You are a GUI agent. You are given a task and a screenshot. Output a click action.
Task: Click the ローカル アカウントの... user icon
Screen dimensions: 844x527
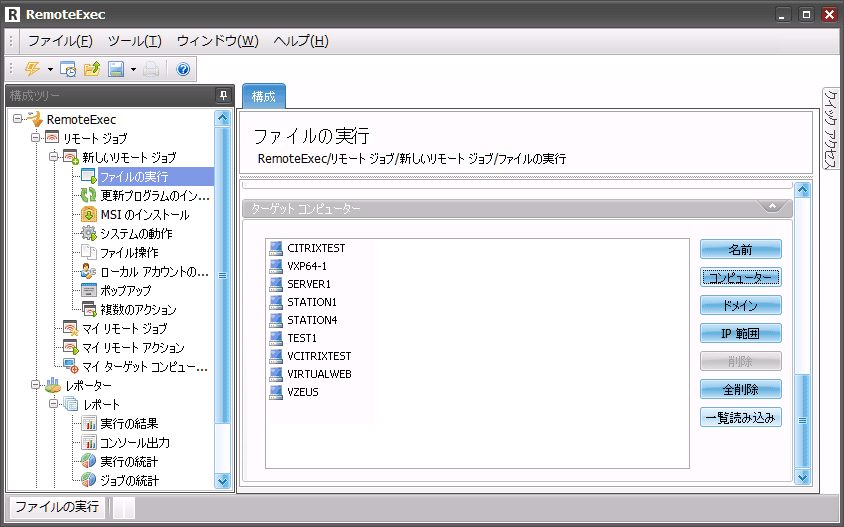point(88,271)
